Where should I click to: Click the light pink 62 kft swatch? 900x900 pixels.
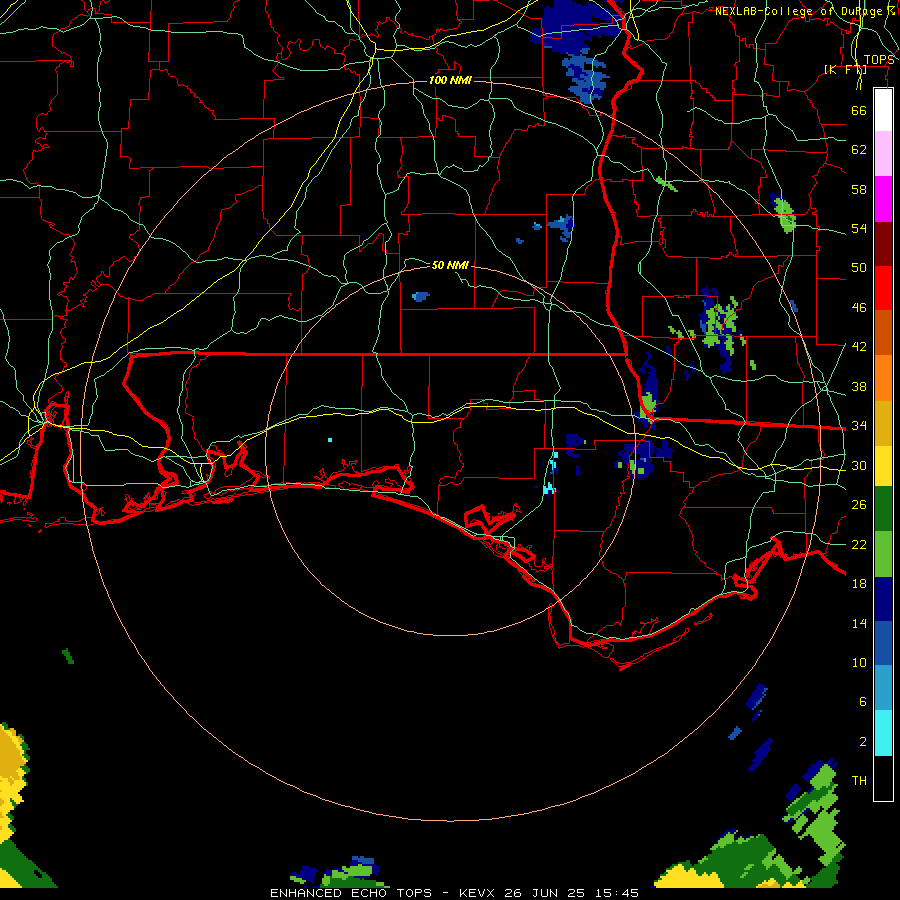tap(883, 154)
